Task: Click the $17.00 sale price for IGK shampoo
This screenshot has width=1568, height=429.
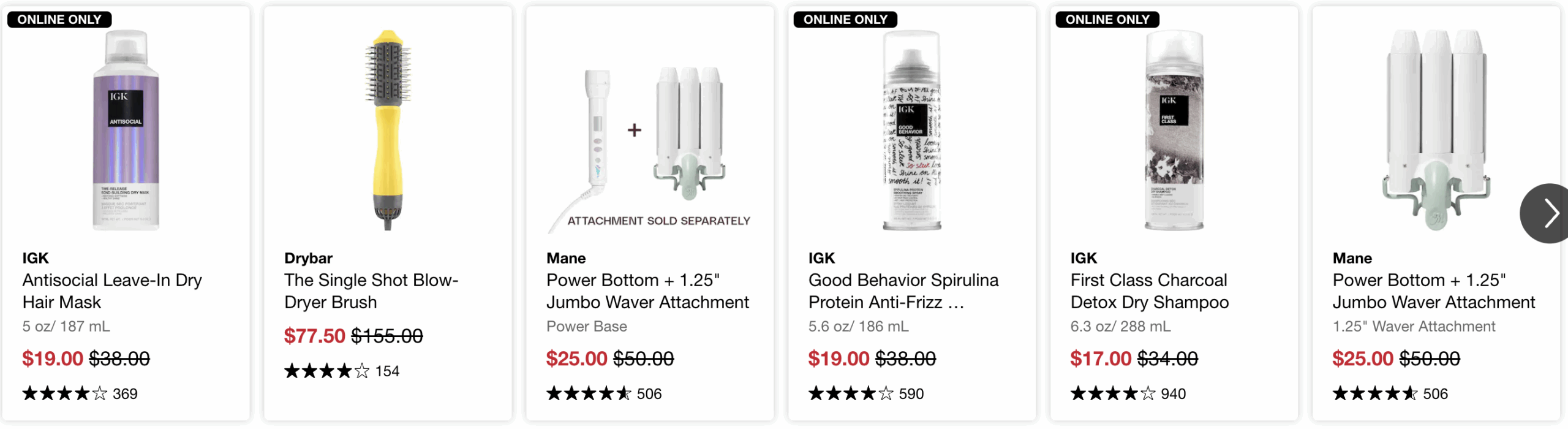Action: tap(1101, 359)
